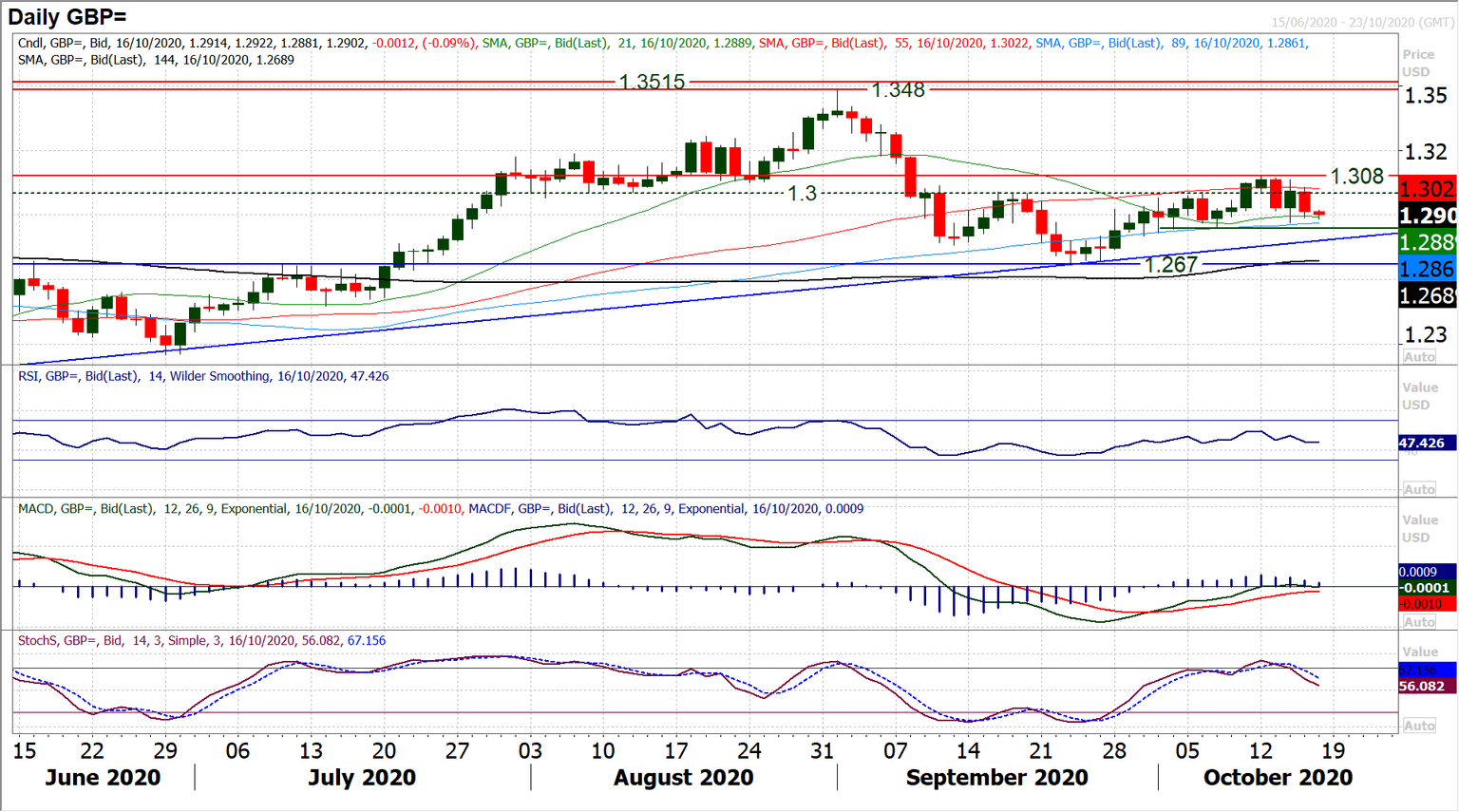The image size is (1459, 812).
Task: Click the June 2020 axis label
Action: [104, 777]
